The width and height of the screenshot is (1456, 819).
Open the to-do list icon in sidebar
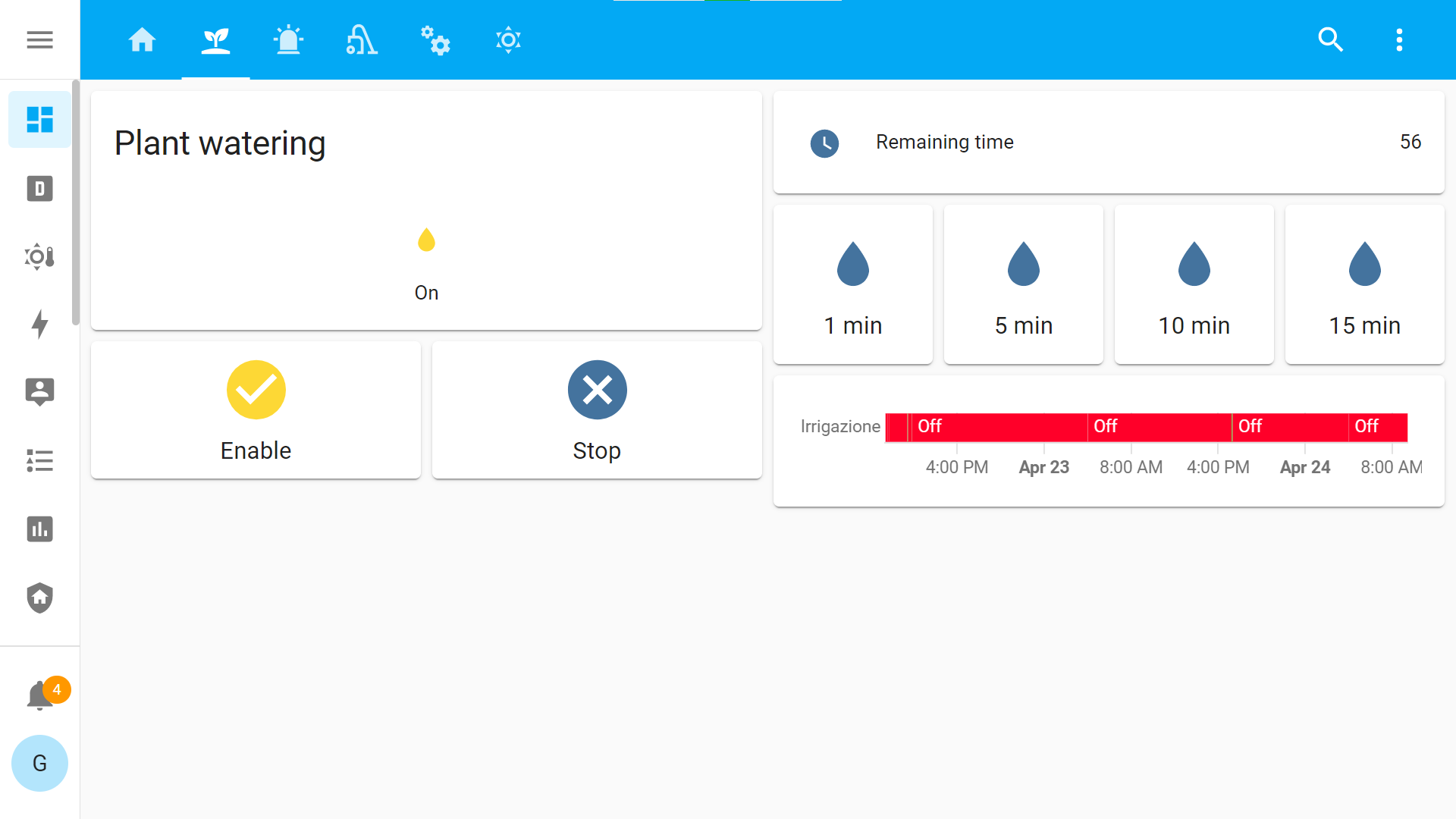pos(39,461)
